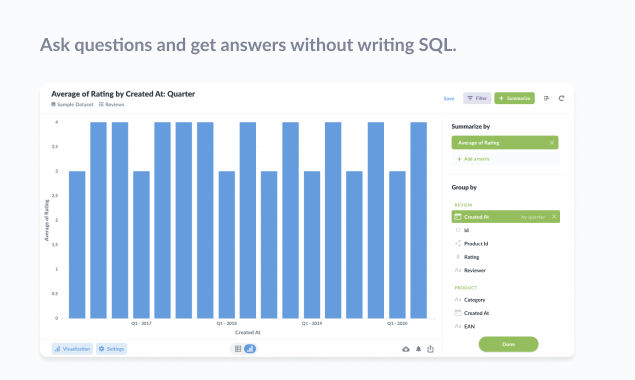The image size is (635, 380).
Task: Switch to the chart view toggle
Action: [x=250, y=349]
